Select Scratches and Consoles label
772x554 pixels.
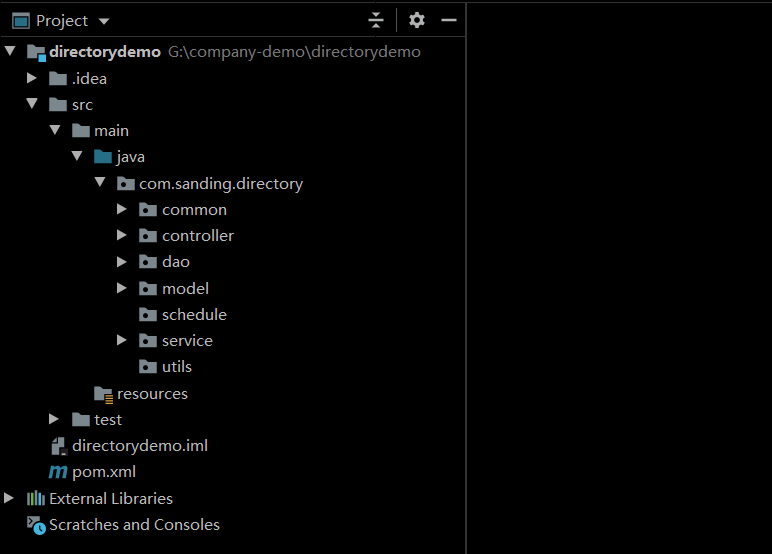click(x=134, y=525)
